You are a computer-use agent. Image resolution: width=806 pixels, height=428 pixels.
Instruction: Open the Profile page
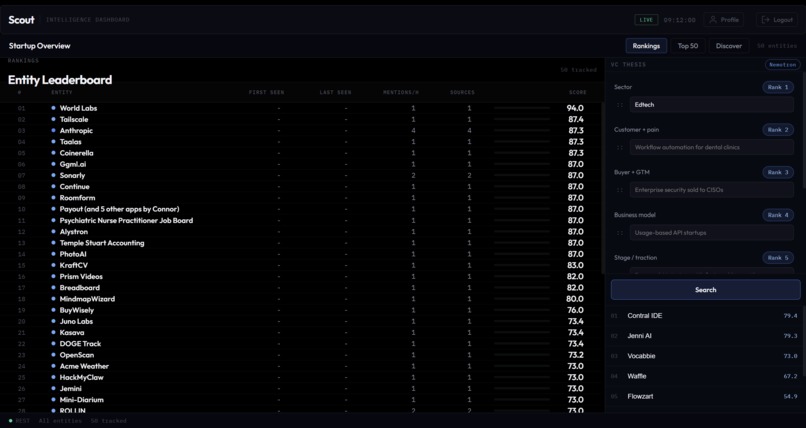[x=724, y=20]
